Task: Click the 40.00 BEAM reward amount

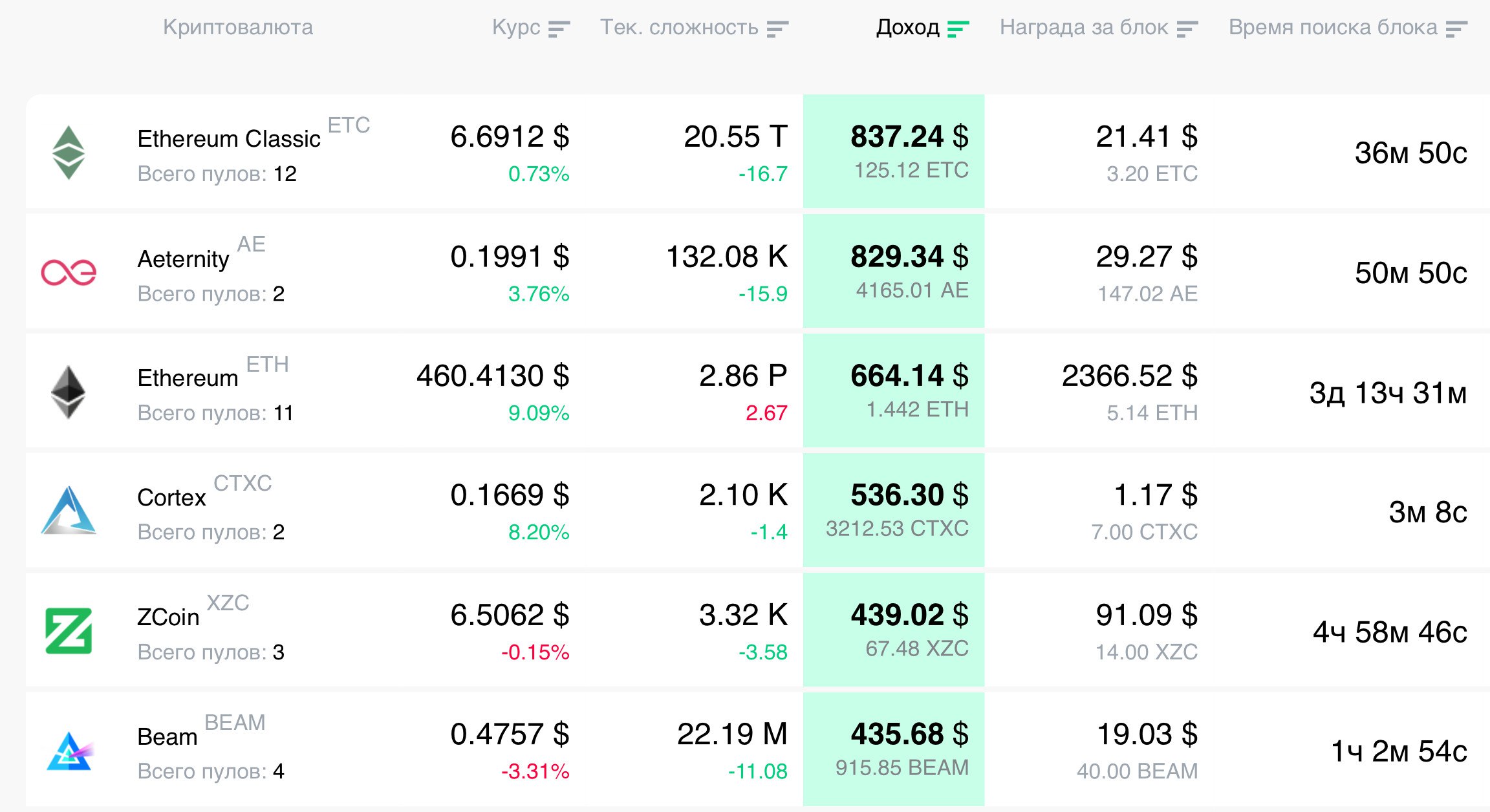Action: click(1138, 771)
